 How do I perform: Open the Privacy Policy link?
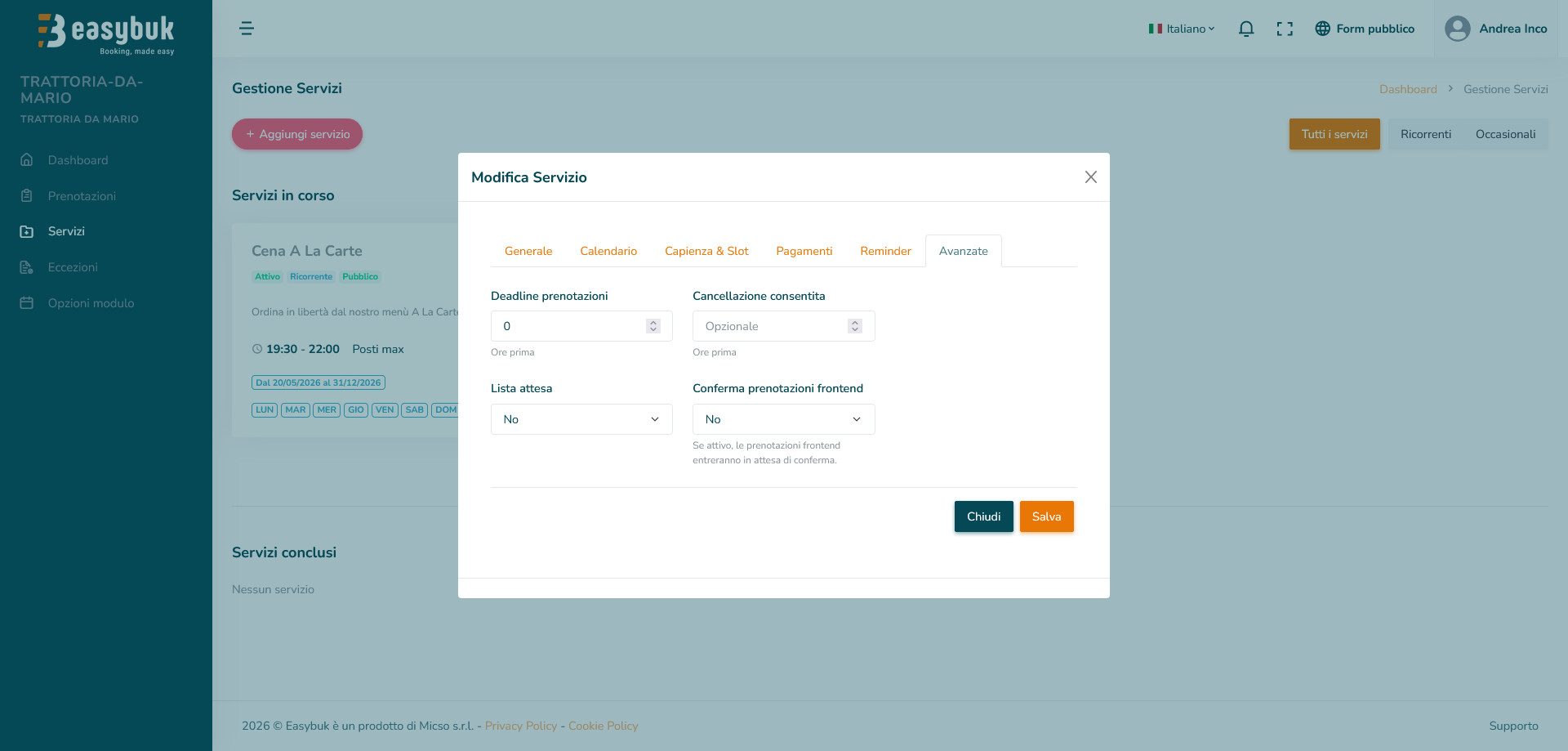pos(521,726)
